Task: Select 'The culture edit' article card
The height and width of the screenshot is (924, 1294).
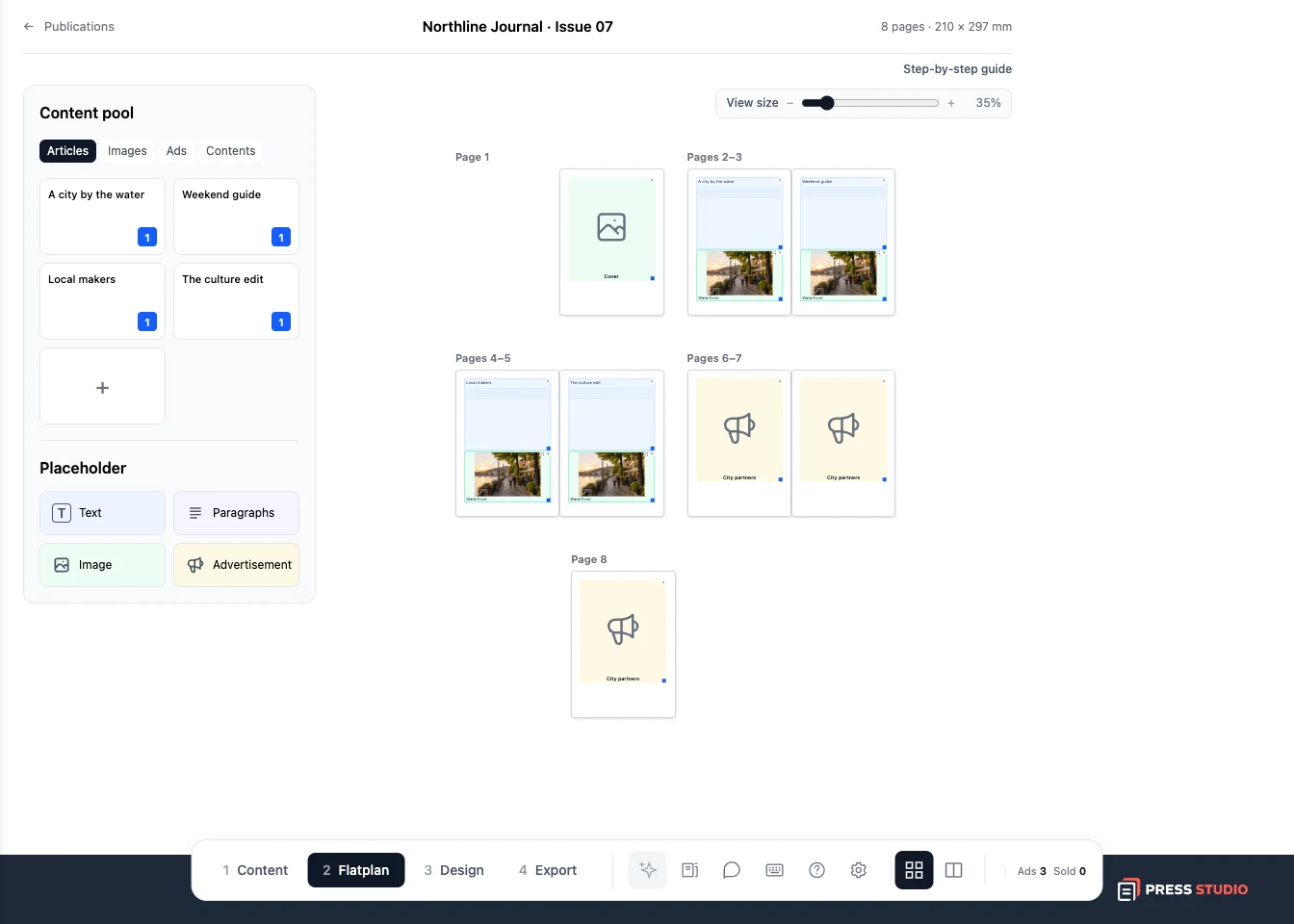Action: (x=236, y=301)
